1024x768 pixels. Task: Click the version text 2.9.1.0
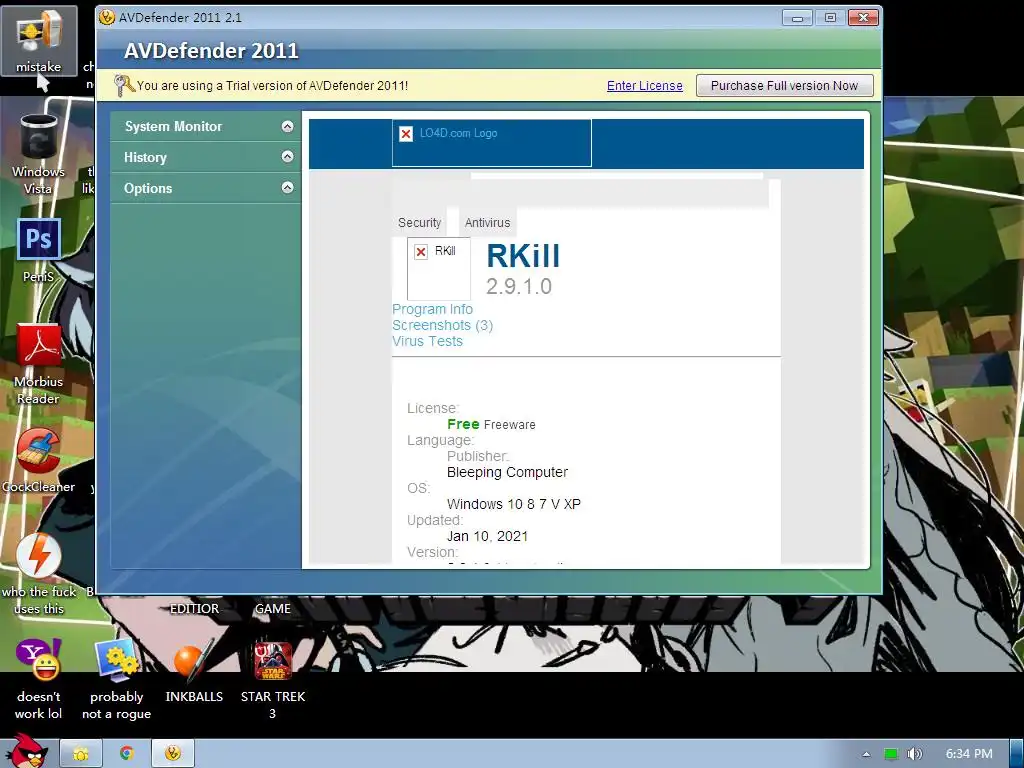(519, 286)
